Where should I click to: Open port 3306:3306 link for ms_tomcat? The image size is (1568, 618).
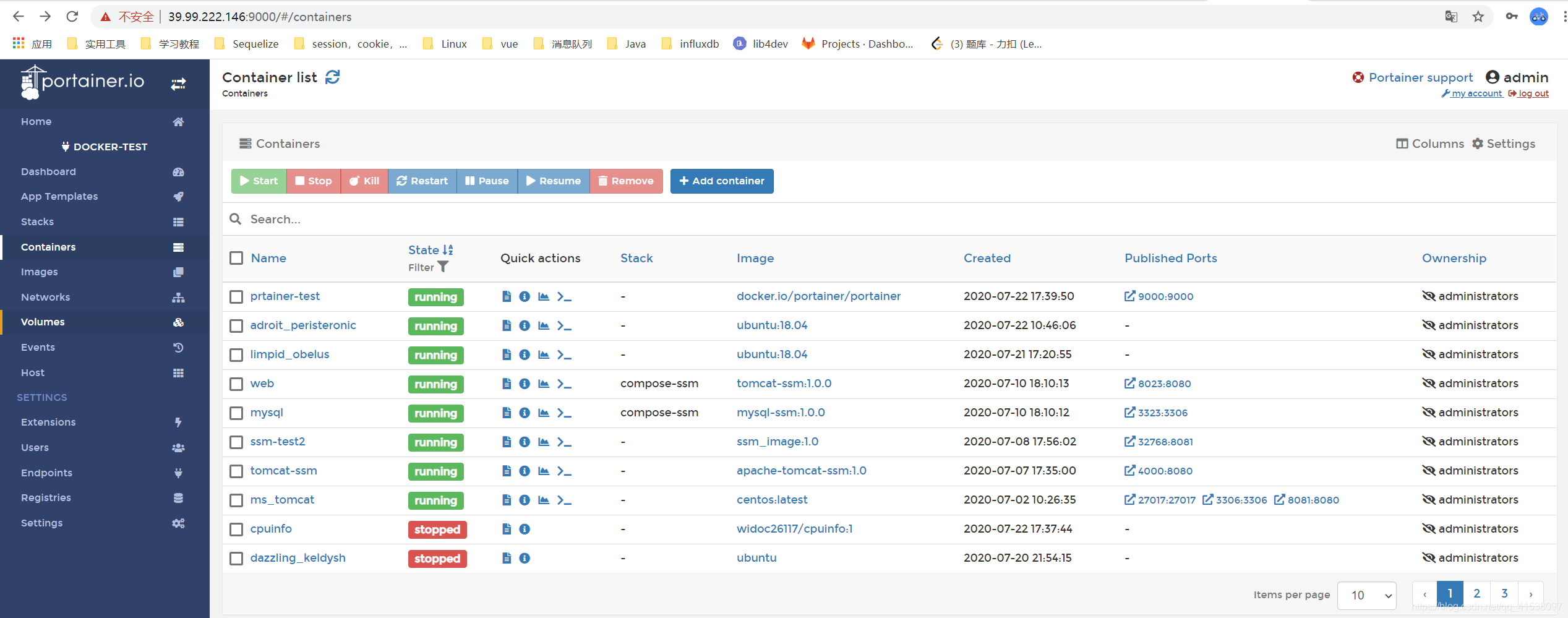point(1235,500)
